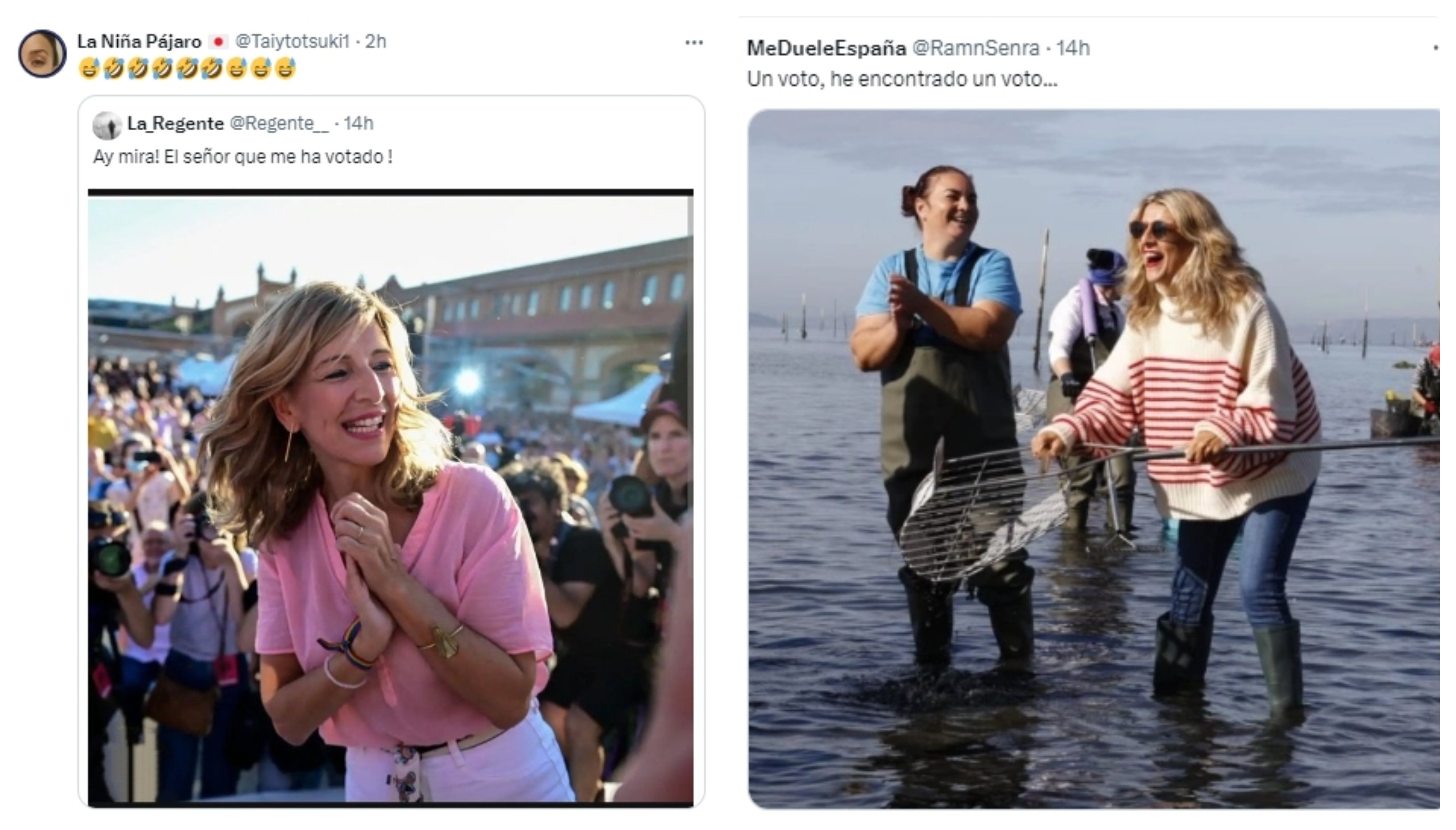Click the La Niña Pájaro display name

click(x=139, y=41)
